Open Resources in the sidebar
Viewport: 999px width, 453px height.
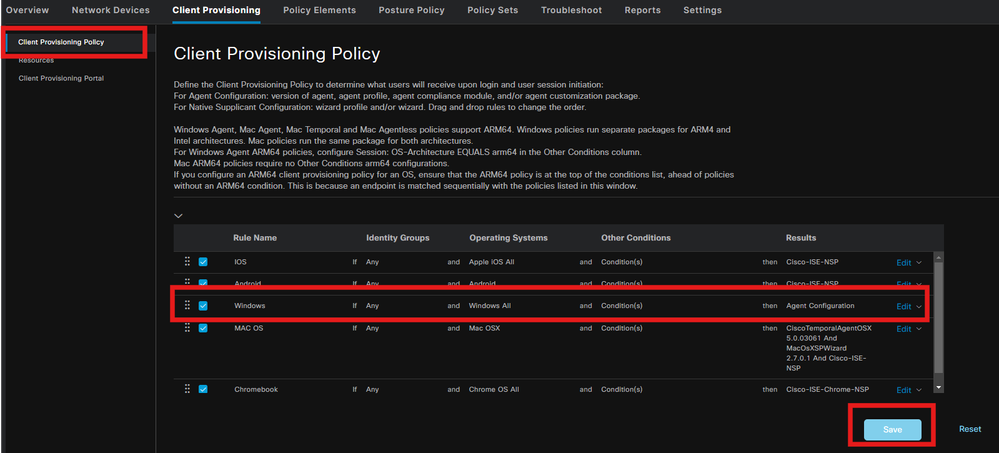(x=36, y=61)
